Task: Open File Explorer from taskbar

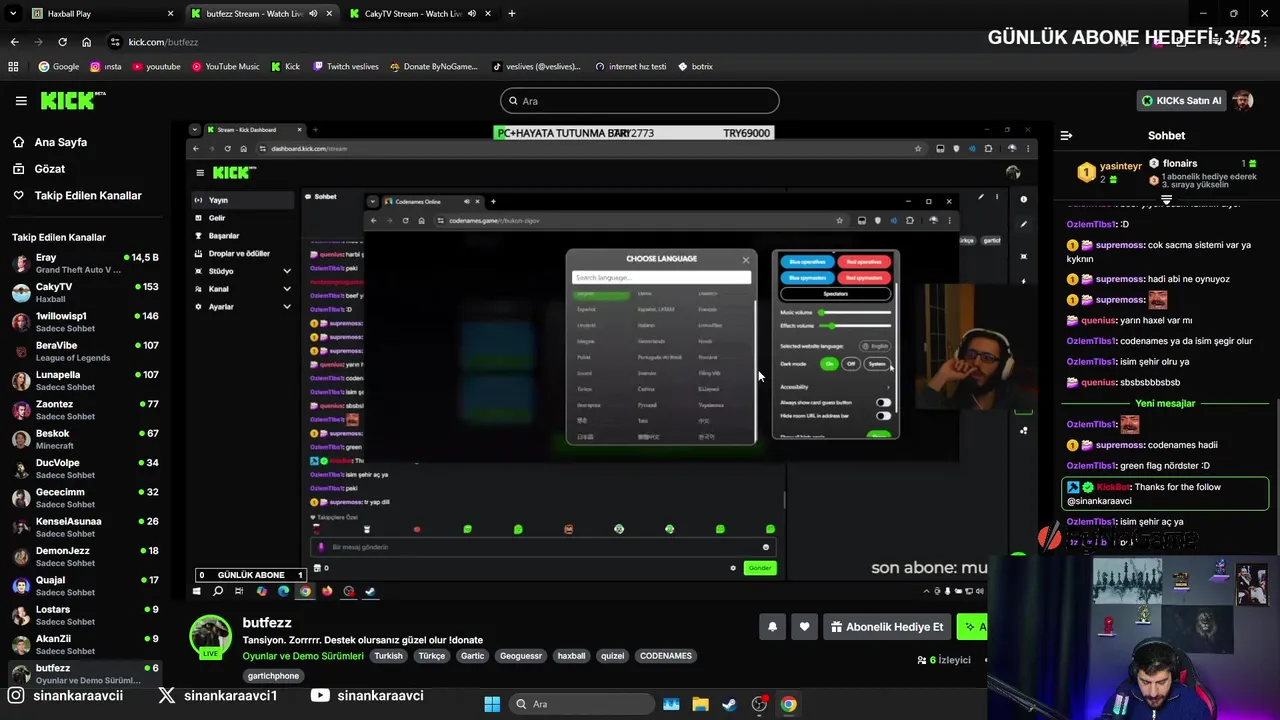Action: click(x=700, y=704)
